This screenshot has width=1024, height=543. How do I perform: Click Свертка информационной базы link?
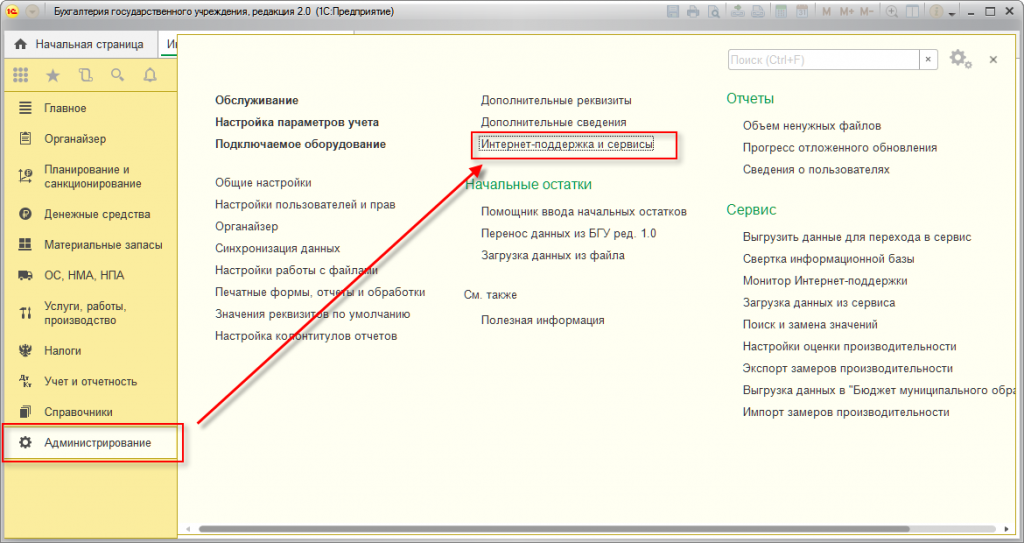tap(828, 259)
